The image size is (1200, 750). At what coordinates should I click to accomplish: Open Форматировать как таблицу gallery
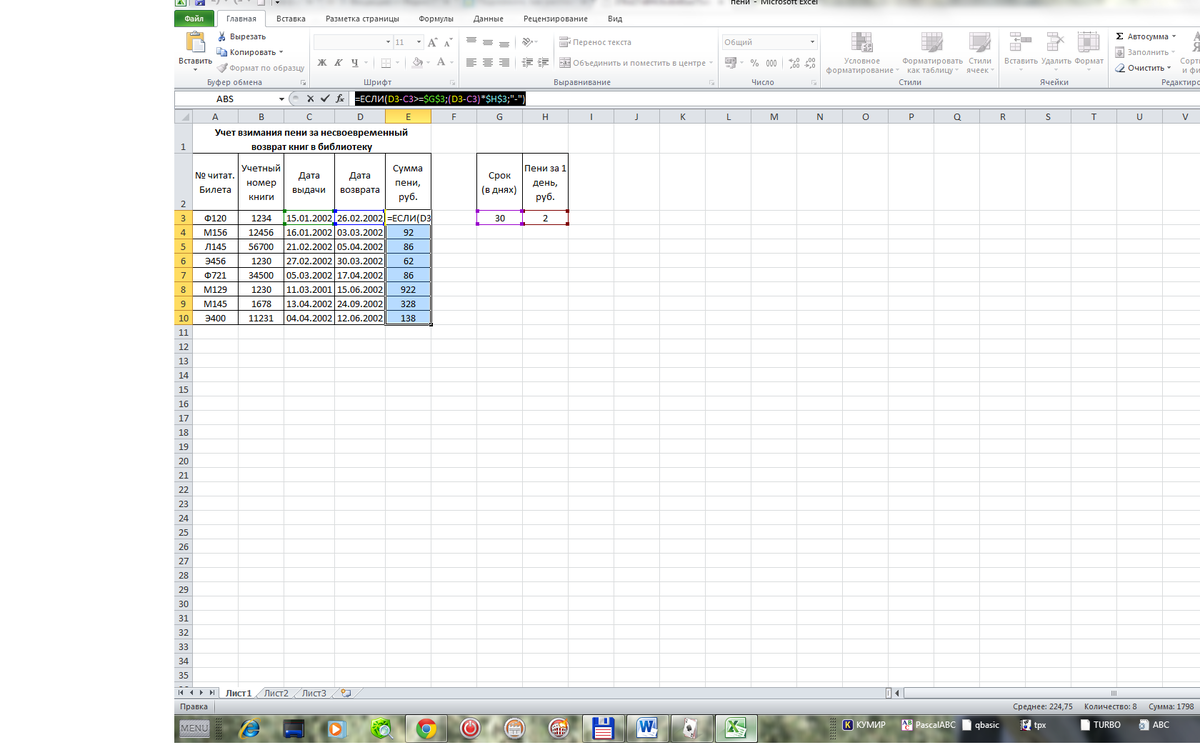coord(931,54)
